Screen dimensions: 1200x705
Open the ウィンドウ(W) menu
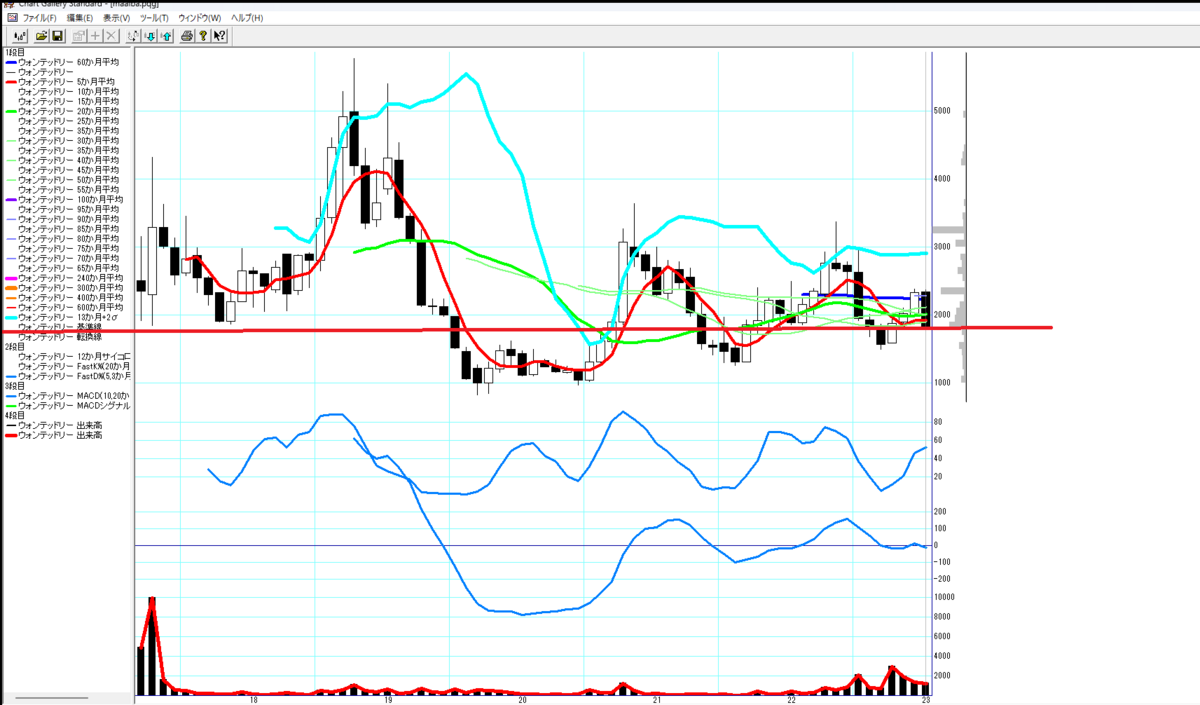tap(200, 18)
